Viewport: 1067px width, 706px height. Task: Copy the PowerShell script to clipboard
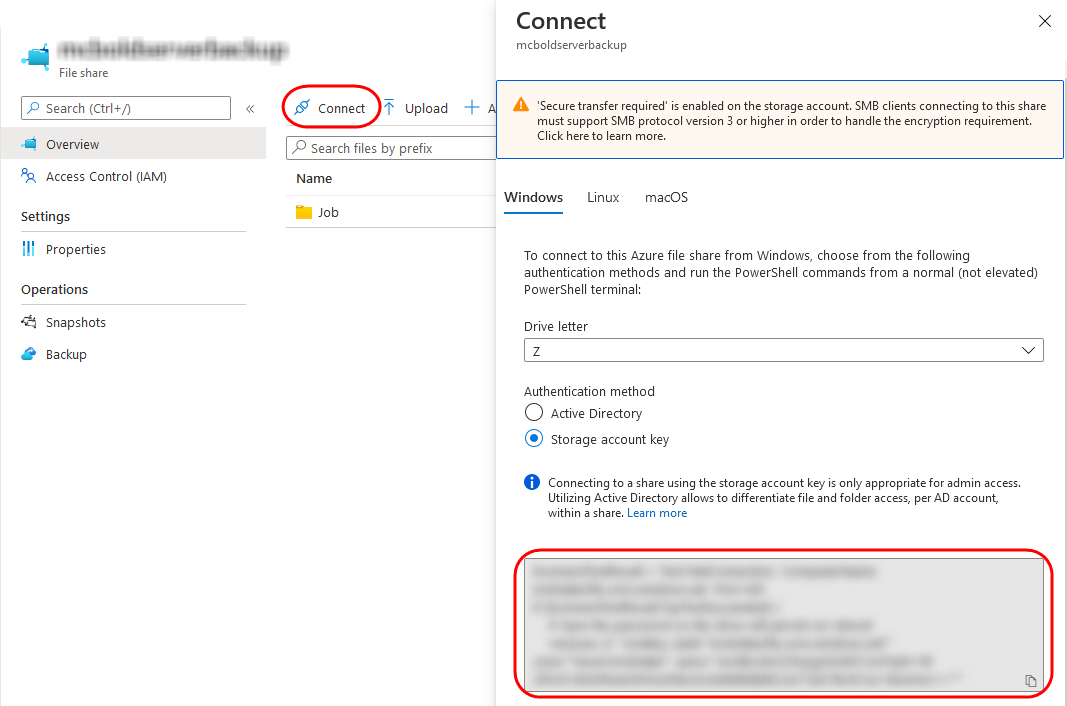pyautogui.click(x=1031, y=681)
